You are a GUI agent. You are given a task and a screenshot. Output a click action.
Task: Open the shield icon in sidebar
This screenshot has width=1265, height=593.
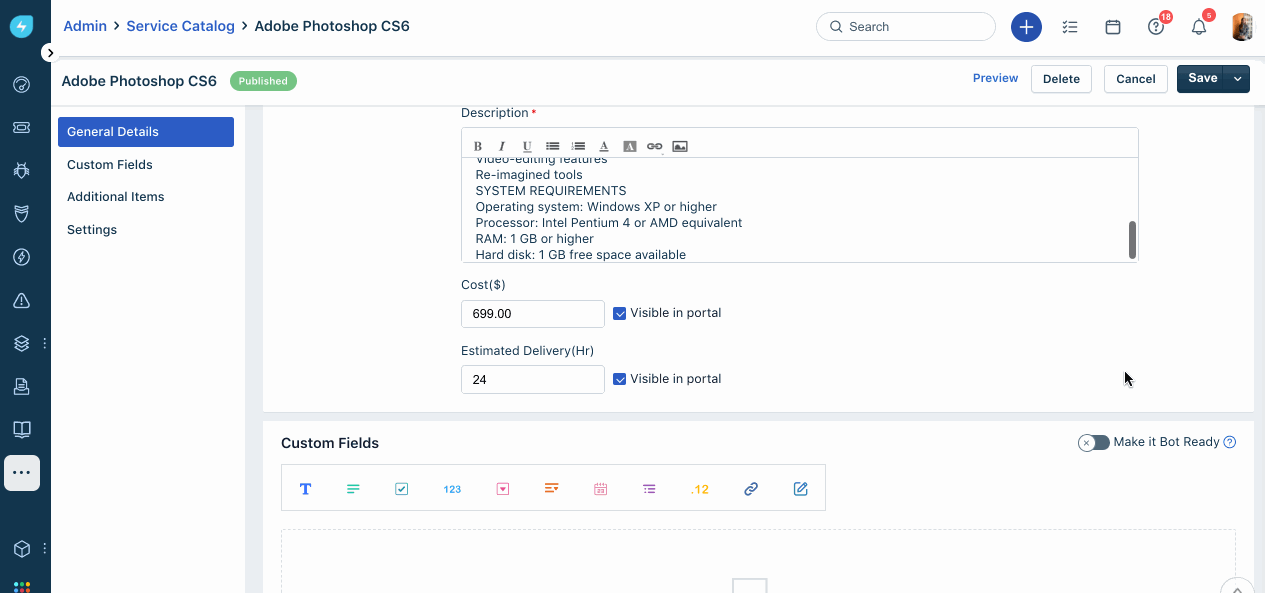pyautogui.click(x=21, y=213)
